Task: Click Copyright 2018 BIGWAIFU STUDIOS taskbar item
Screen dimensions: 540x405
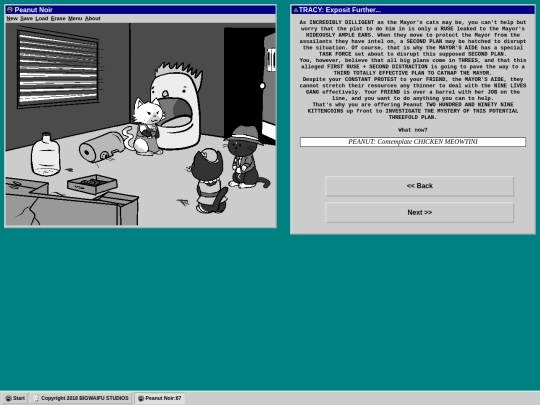Action: (82, 398)
